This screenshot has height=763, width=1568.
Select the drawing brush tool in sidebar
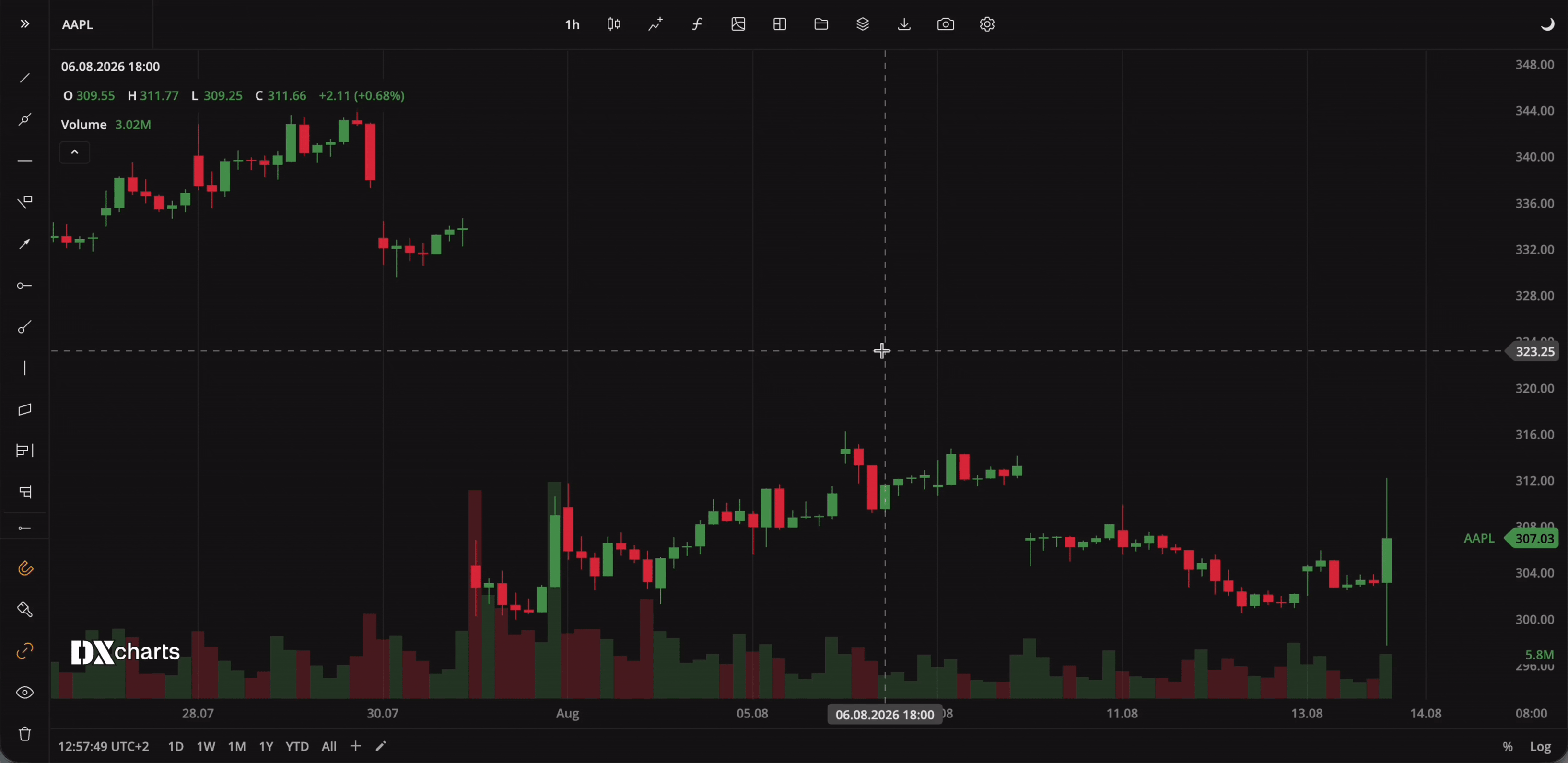tap(25, 610)
